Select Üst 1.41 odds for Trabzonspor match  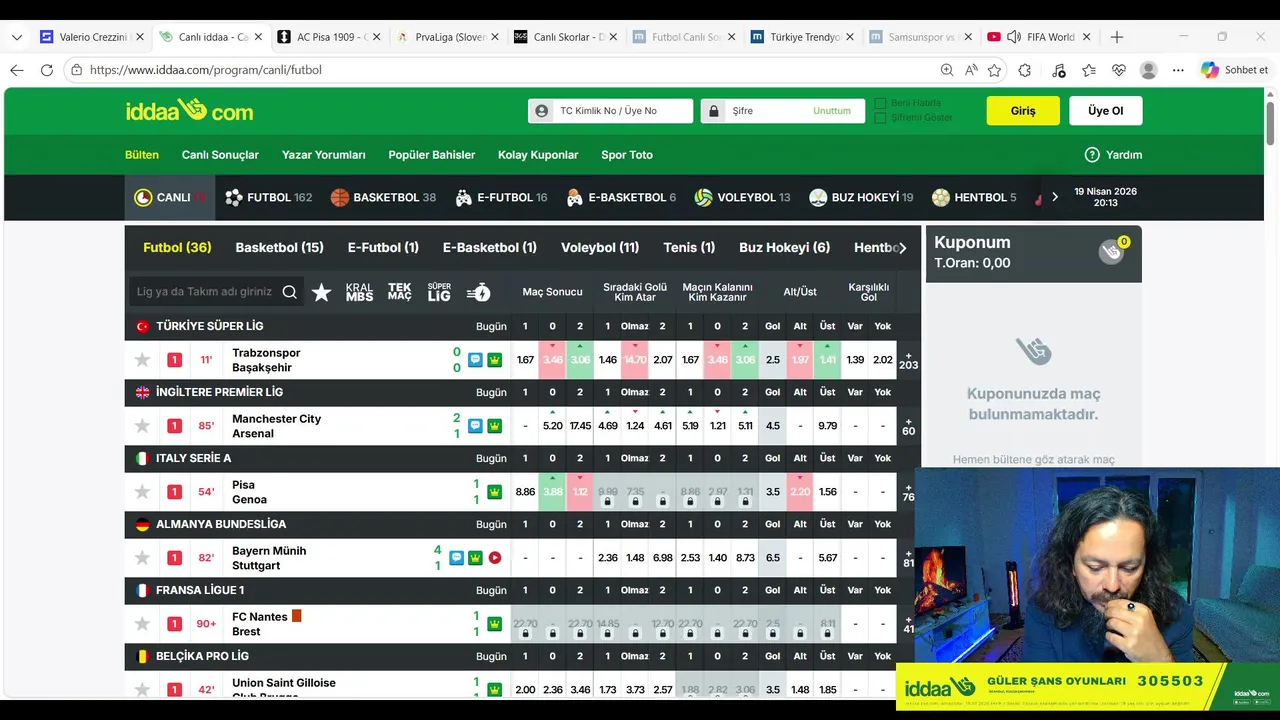coord(827,360)
